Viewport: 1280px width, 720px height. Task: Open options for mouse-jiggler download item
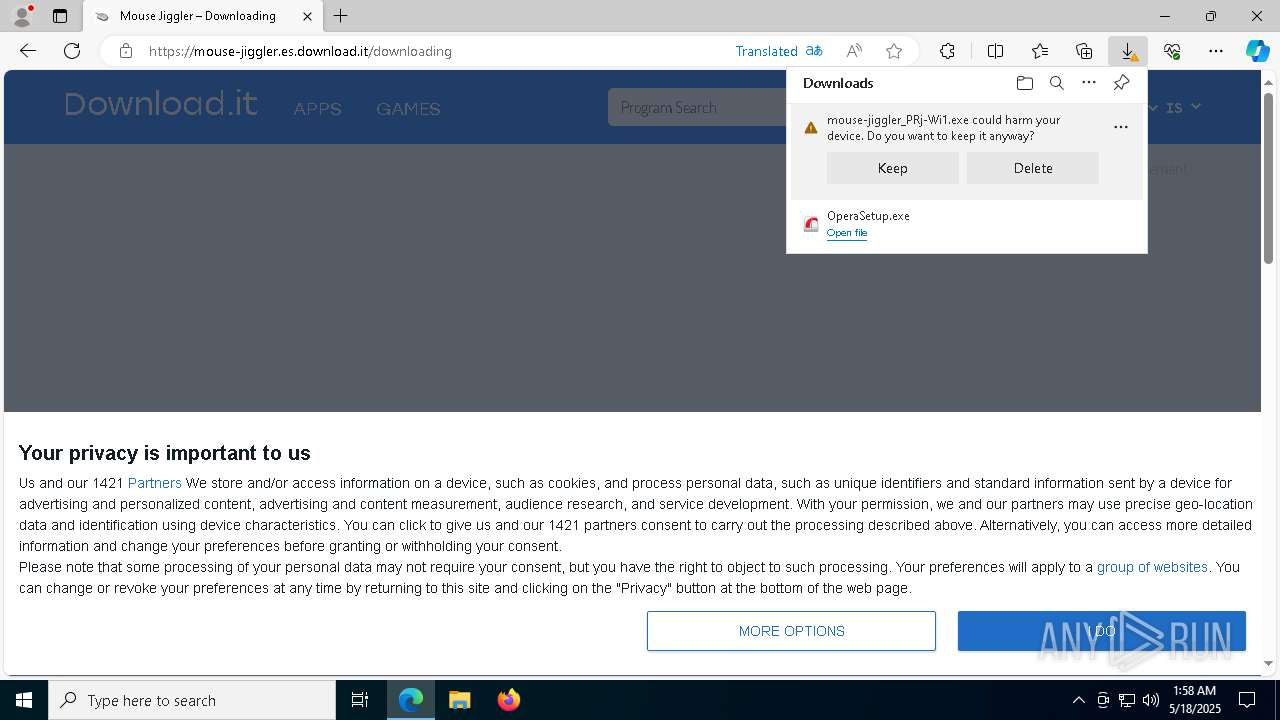(1121, 127)
